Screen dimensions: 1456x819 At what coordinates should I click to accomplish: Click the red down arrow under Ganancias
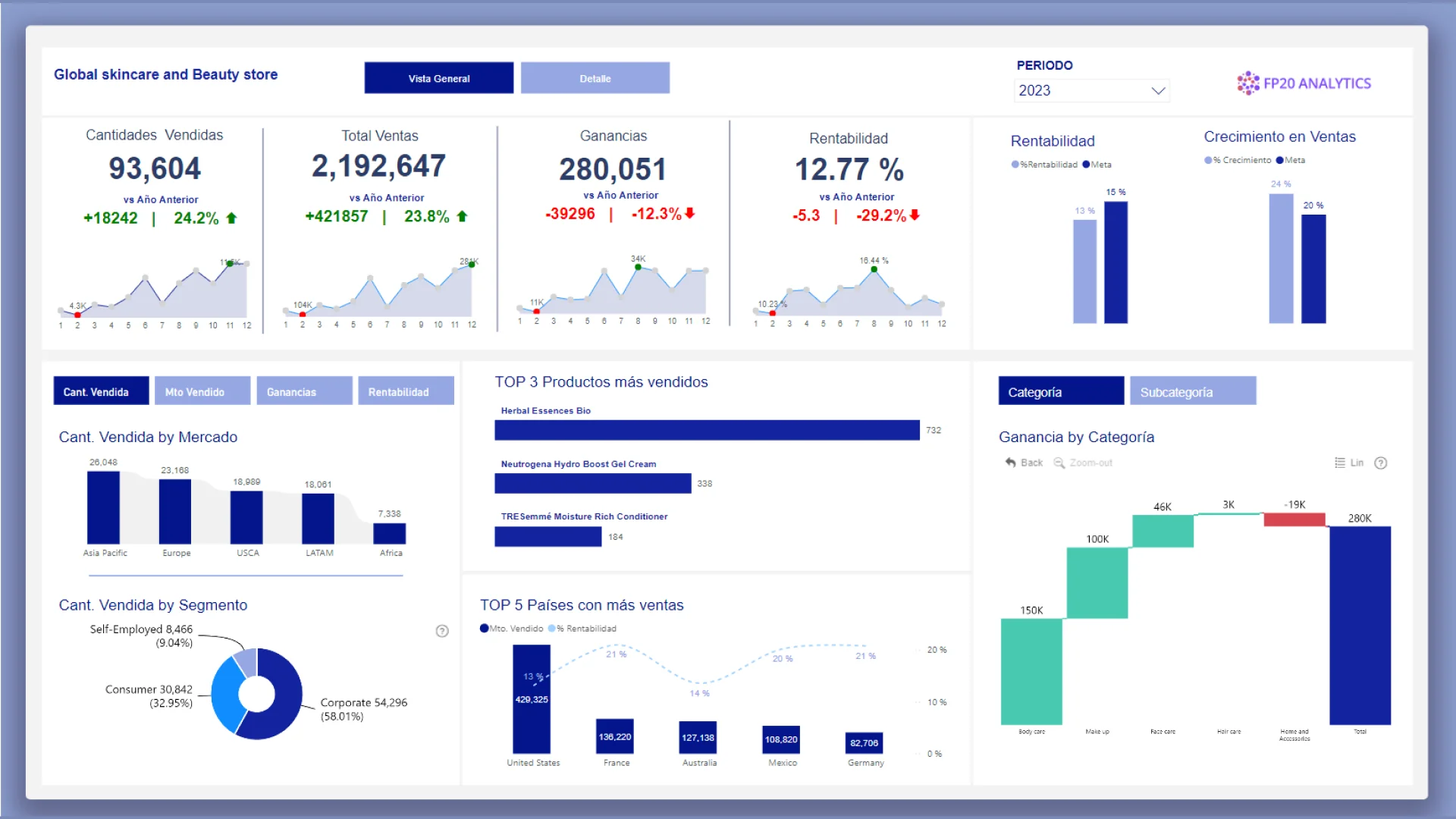(x=689, y=214)
